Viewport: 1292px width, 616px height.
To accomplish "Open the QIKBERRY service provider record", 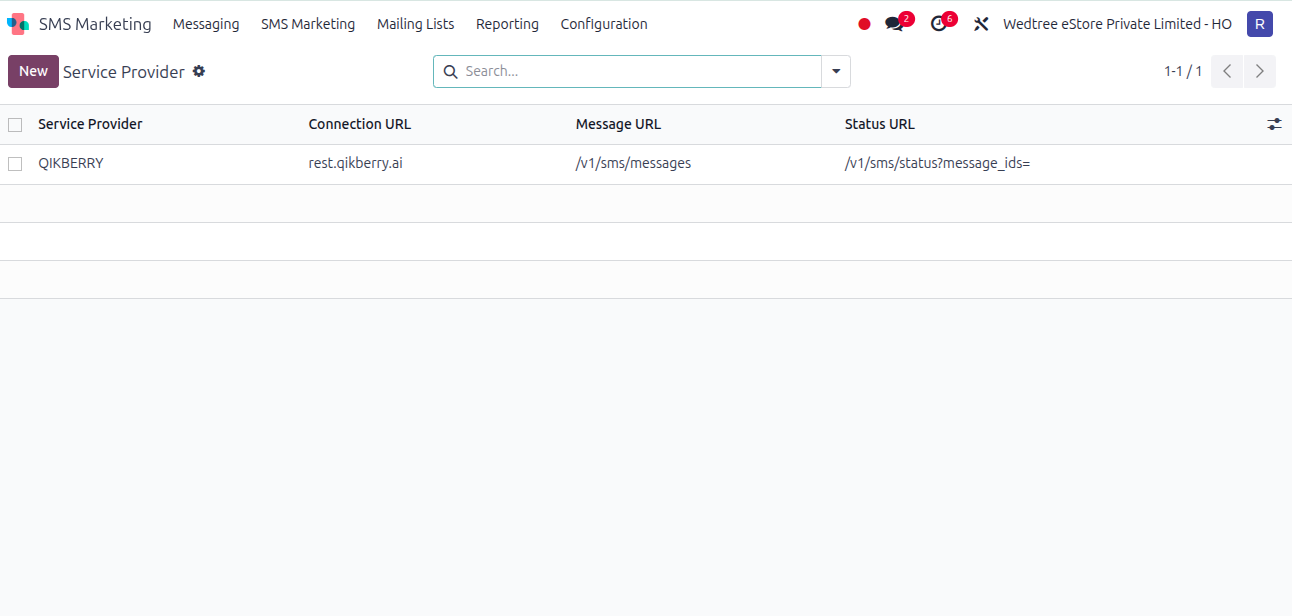I will coord(71,163).
